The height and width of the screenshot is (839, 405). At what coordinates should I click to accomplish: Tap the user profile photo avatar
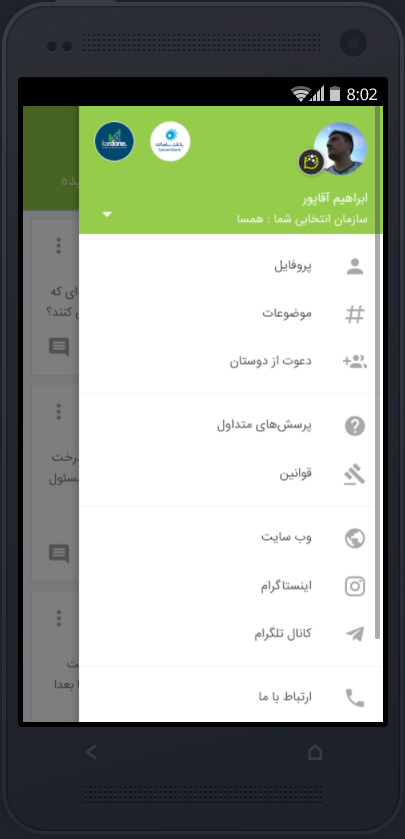tap(340, 149)
